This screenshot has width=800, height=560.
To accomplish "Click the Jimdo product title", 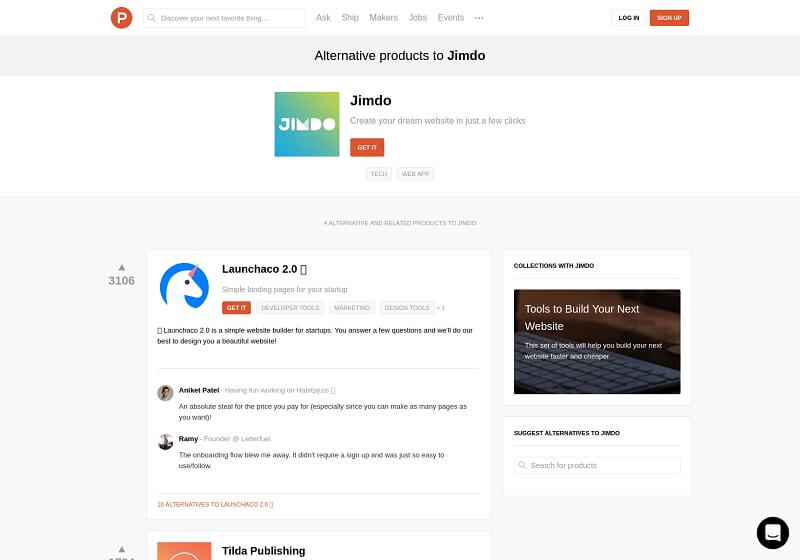I will tap(370, 100).
